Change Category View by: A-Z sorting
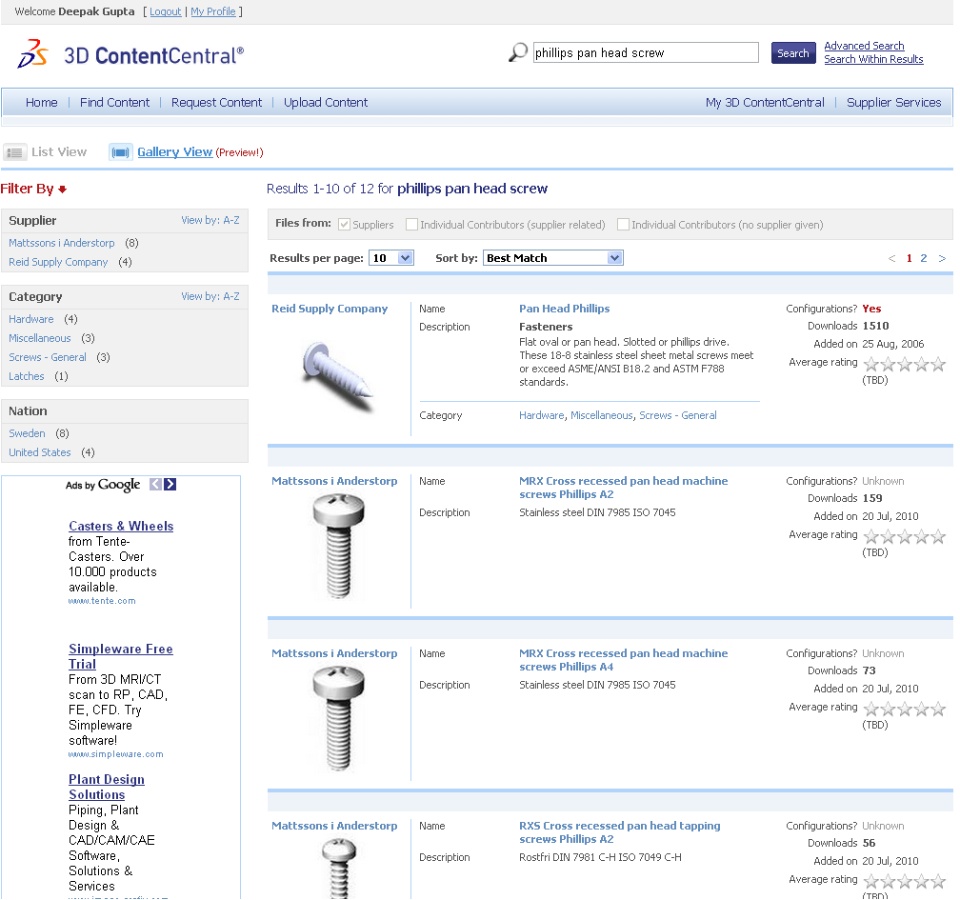Screen dimensions: 960x900 (x=210, y=296)
